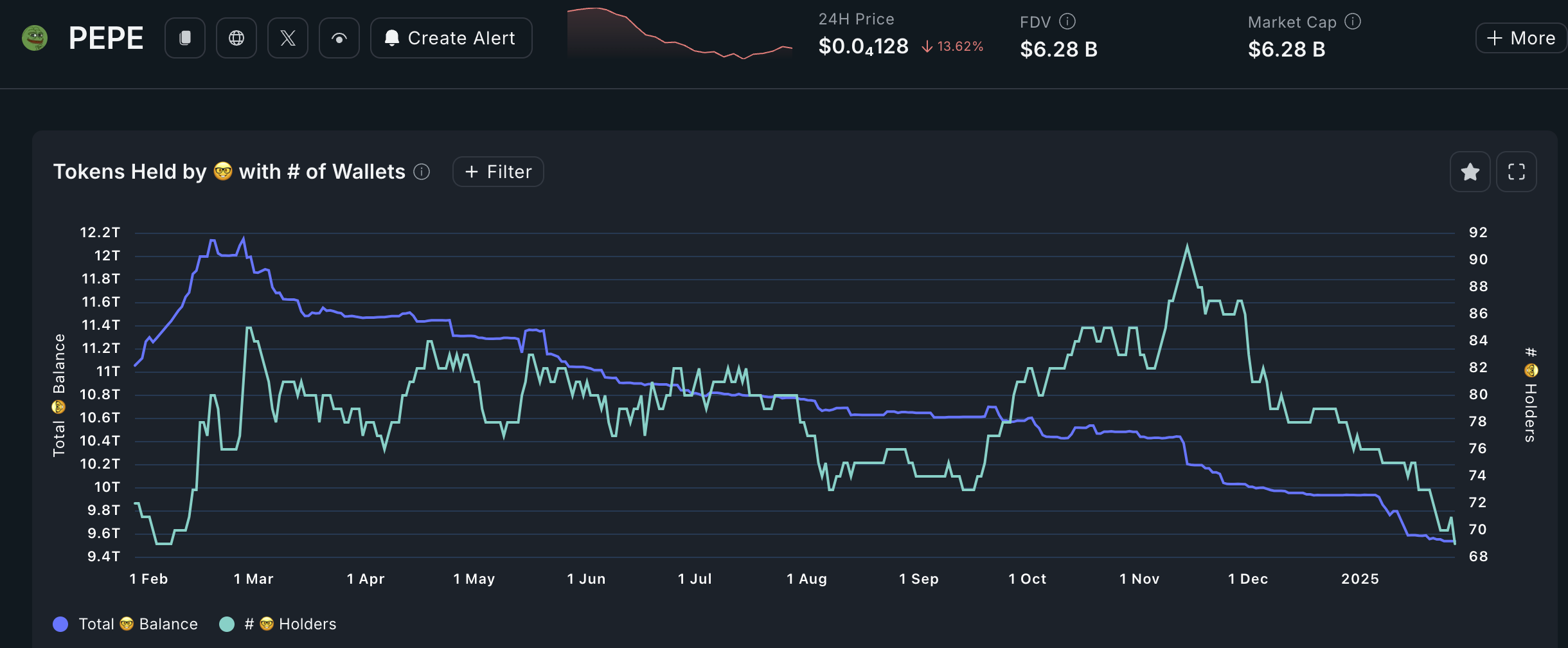Click the 12.2T left axis label
Screen dimensions: 1568x648
tap(100, 232)
